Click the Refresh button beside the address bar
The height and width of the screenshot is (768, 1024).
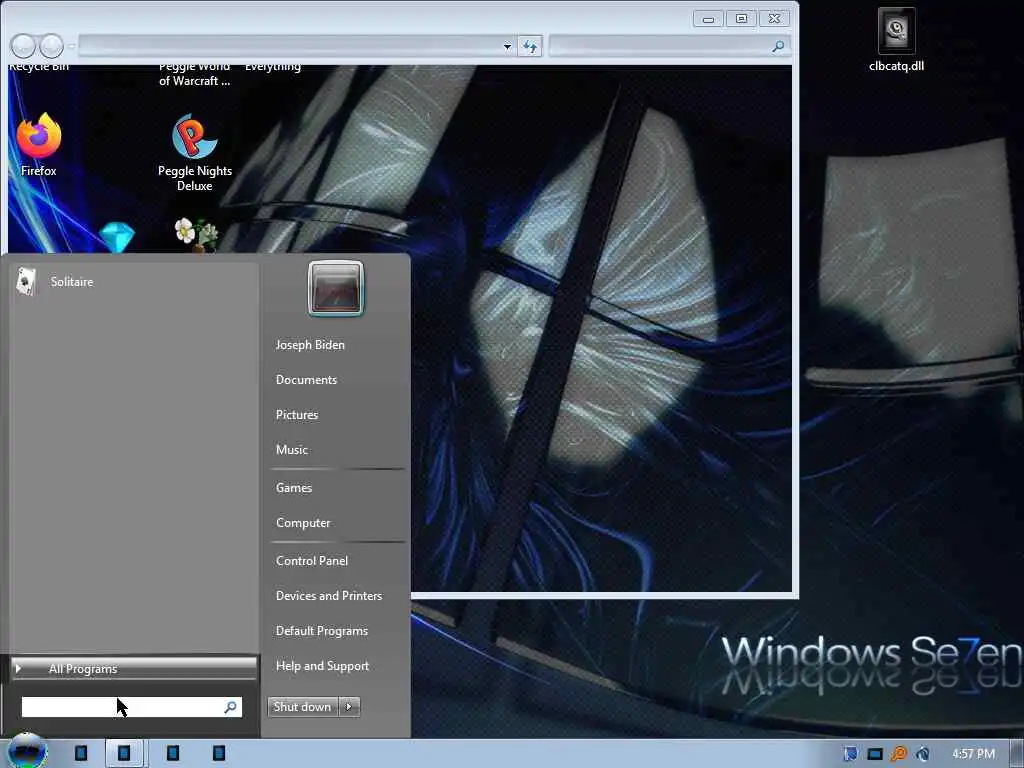(x=530, y=46)
